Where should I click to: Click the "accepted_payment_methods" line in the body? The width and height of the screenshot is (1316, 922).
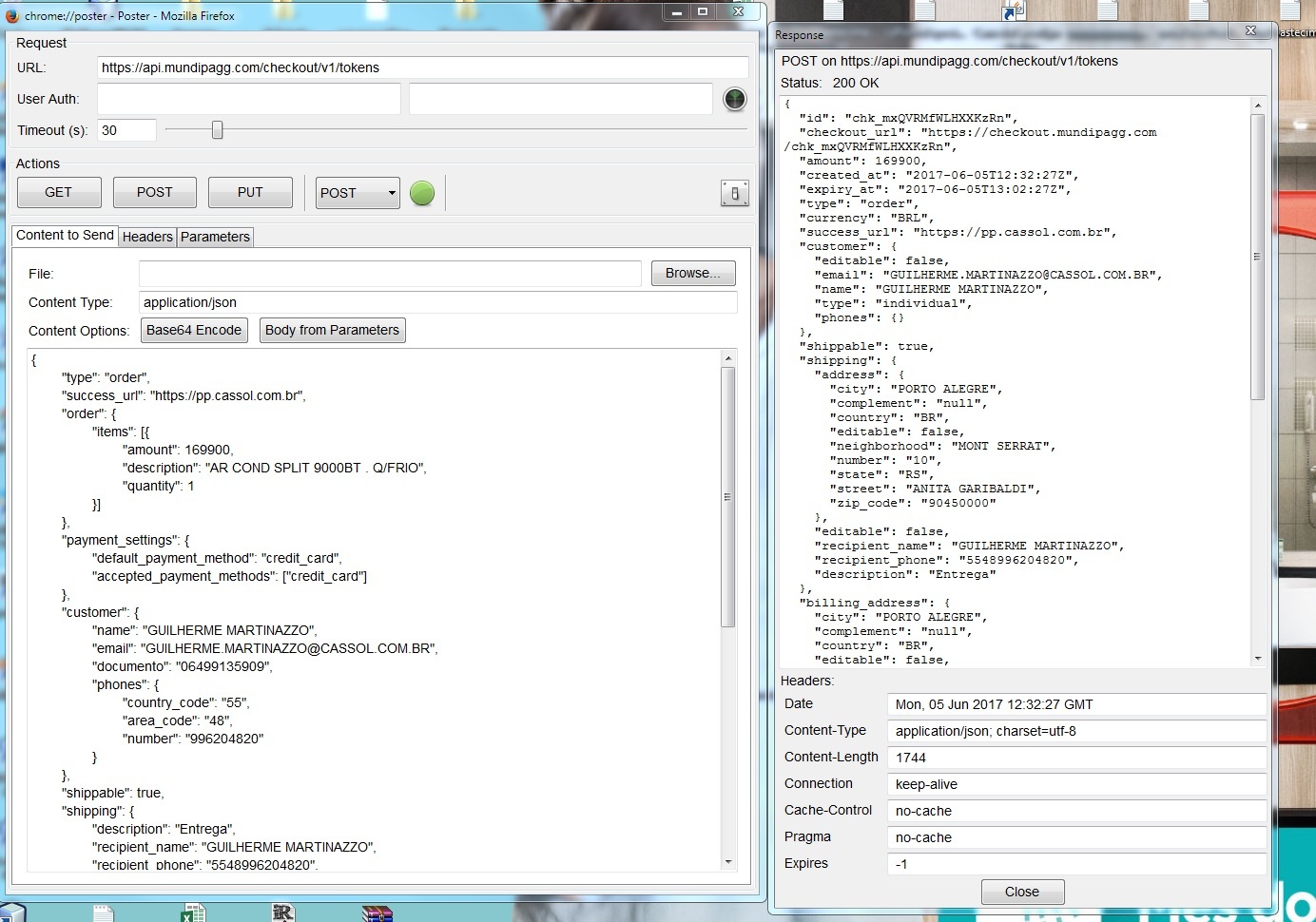229,576
